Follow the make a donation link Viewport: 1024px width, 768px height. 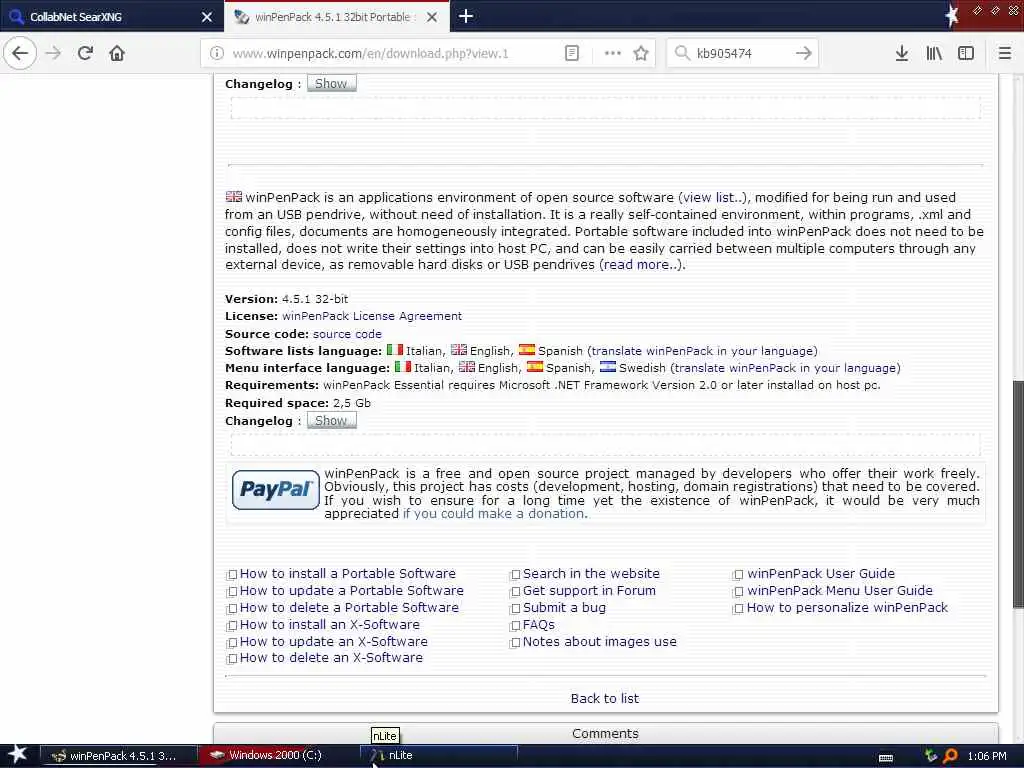click(x=494, y=514)
